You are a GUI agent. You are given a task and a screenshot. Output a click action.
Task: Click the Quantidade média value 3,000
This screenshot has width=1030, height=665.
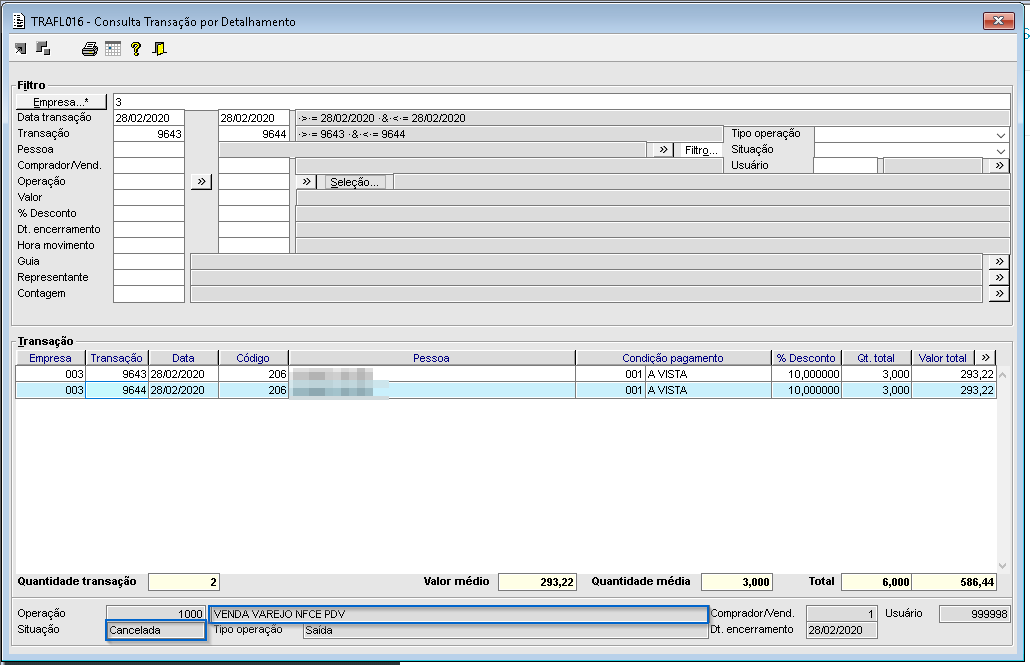(x=736, y=582)
